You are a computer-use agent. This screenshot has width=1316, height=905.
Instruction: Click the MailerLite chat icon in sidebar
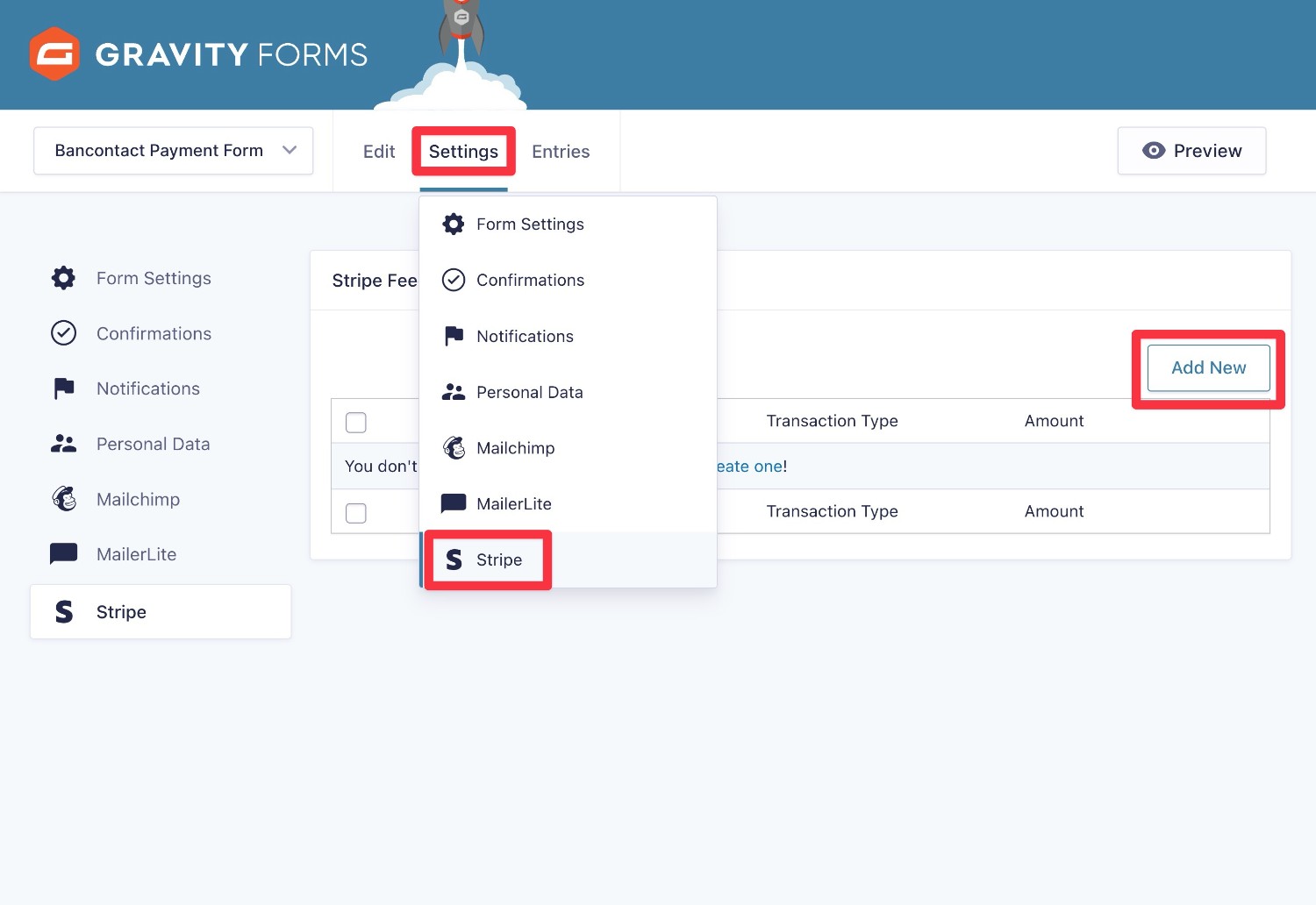pos(63,554)
